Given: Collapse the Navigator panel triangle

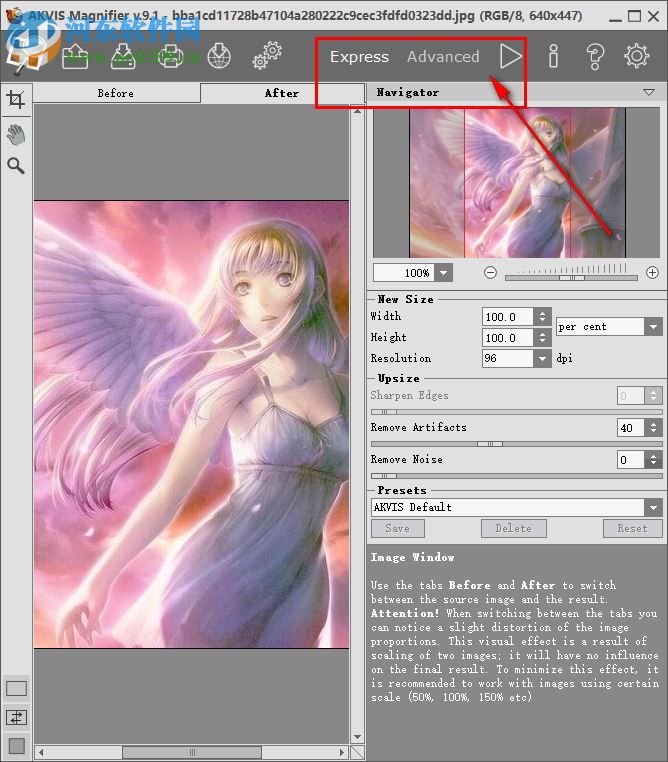Looking at the screenshot, I should [649, 92].
